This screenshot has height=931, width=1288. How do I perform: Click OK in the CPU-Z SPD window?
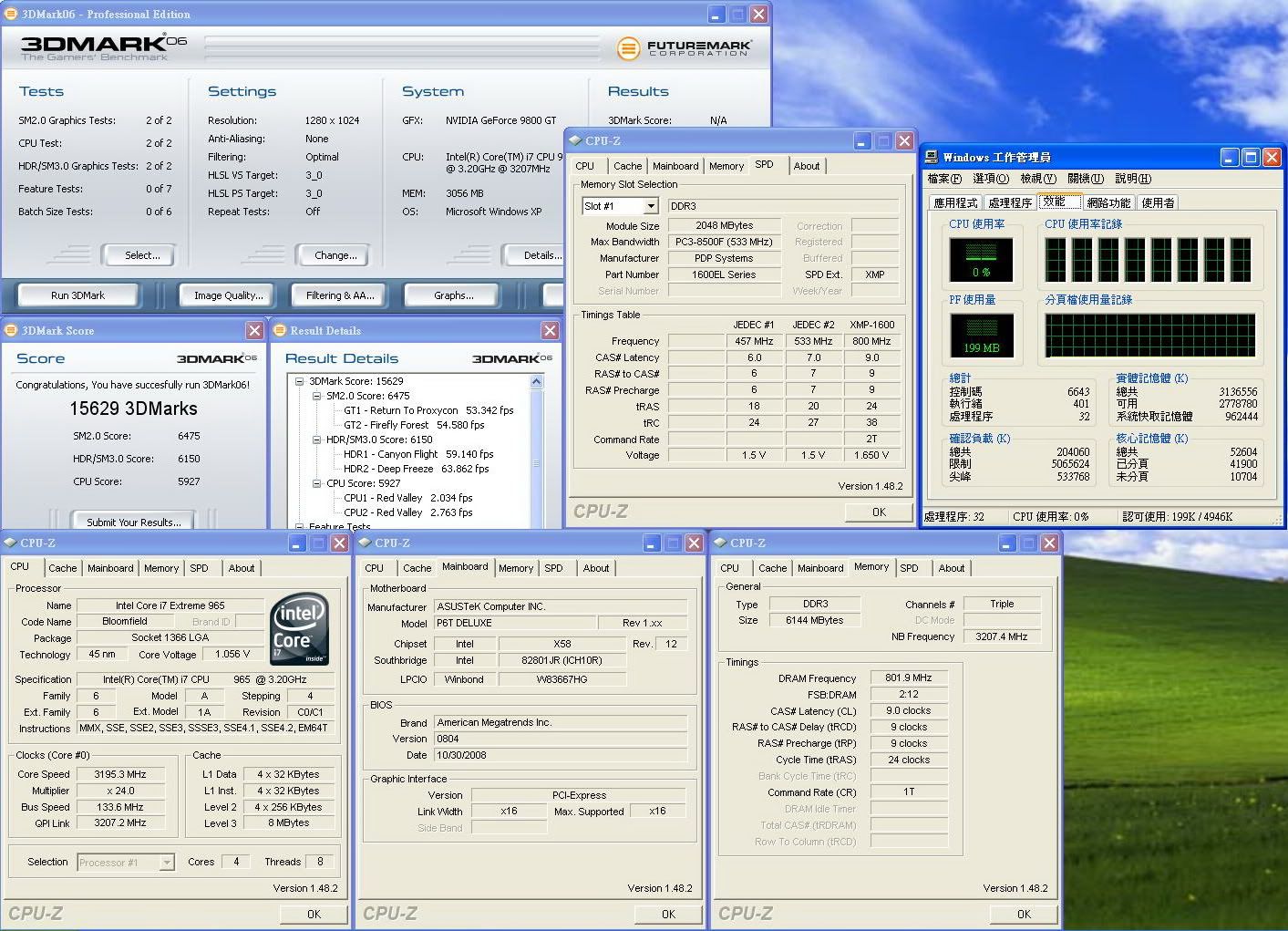point(879,512)
